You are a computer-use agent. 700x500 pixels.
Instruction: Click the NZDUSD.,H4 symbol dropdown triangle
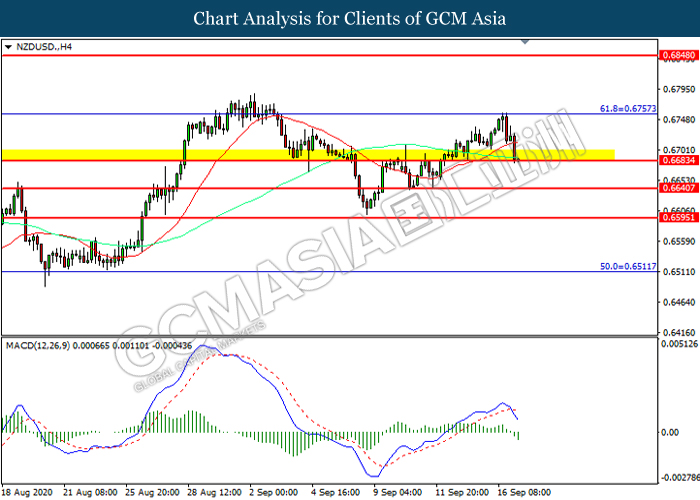pos(8,47)
